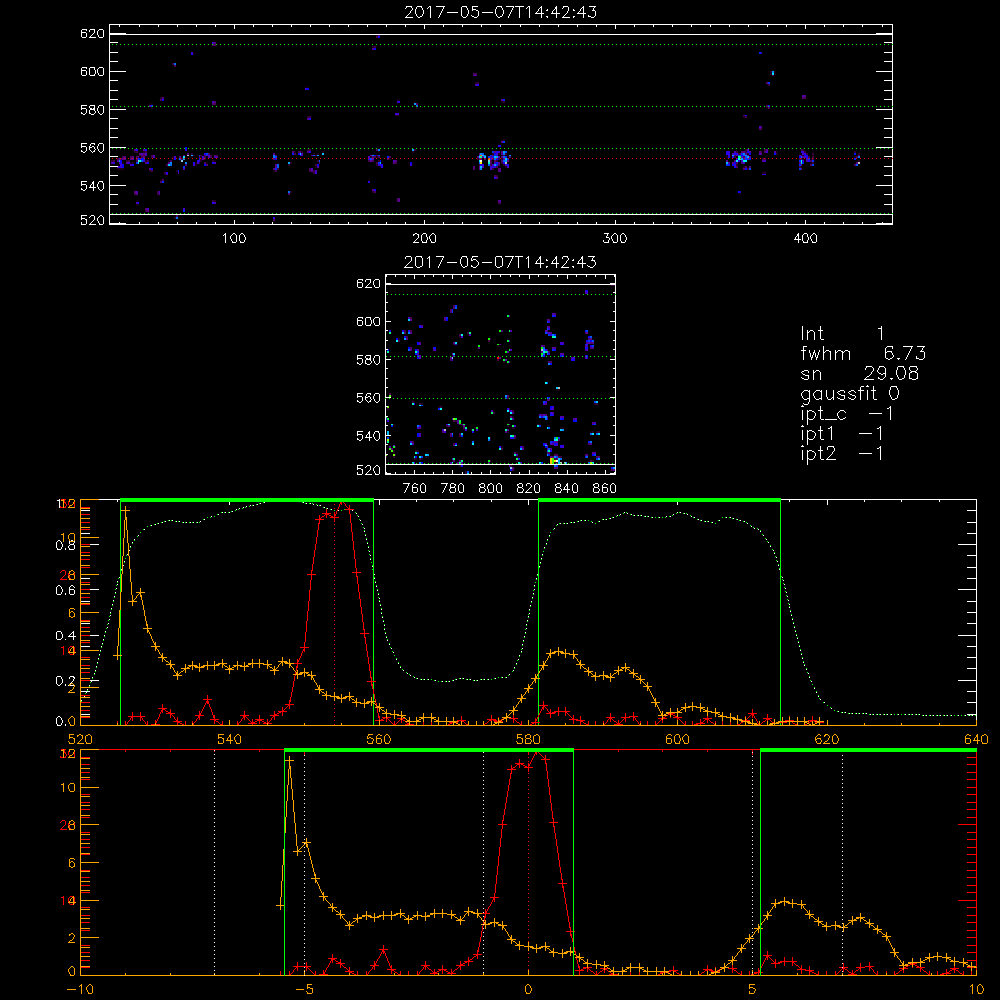Click x-axis label 760 on middle image

[x=415, y=489]
